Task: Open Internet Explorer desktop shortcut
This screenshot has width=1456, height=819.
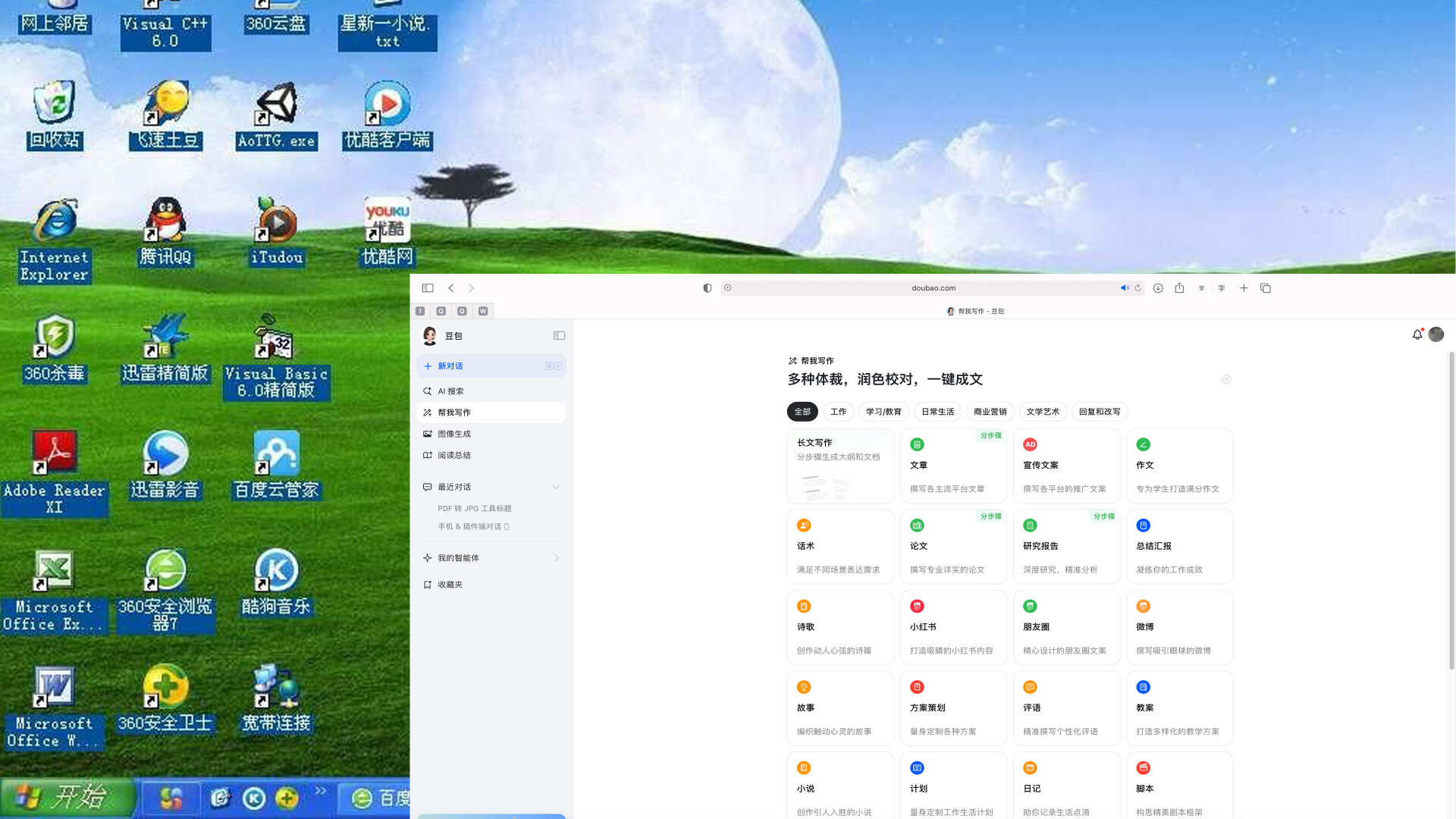Action: (x=54, y=240)
